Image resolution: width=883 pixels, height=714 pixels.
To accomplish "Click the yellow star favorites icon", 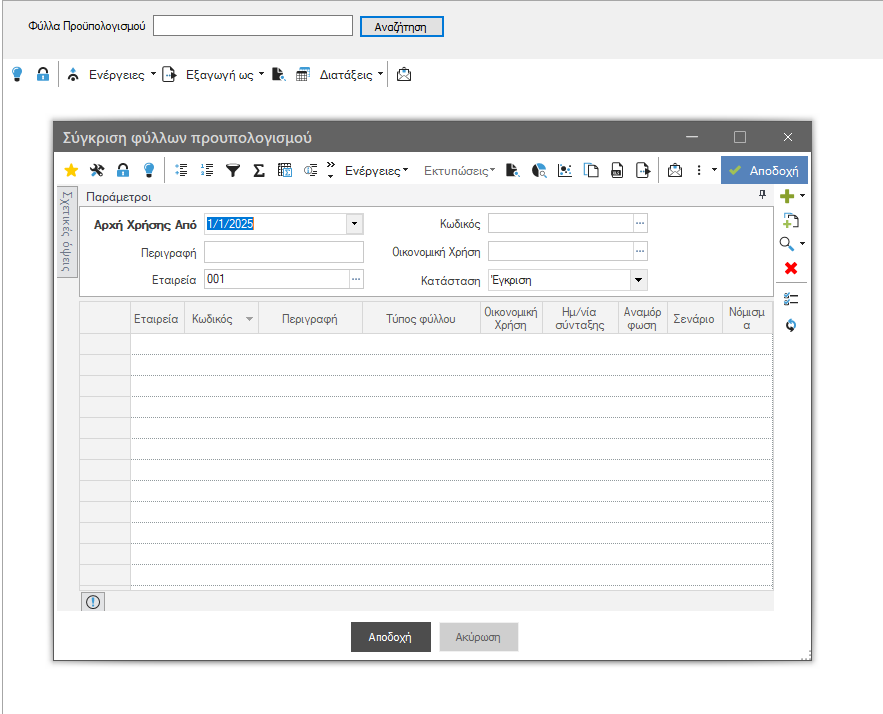I will [71, 170].
